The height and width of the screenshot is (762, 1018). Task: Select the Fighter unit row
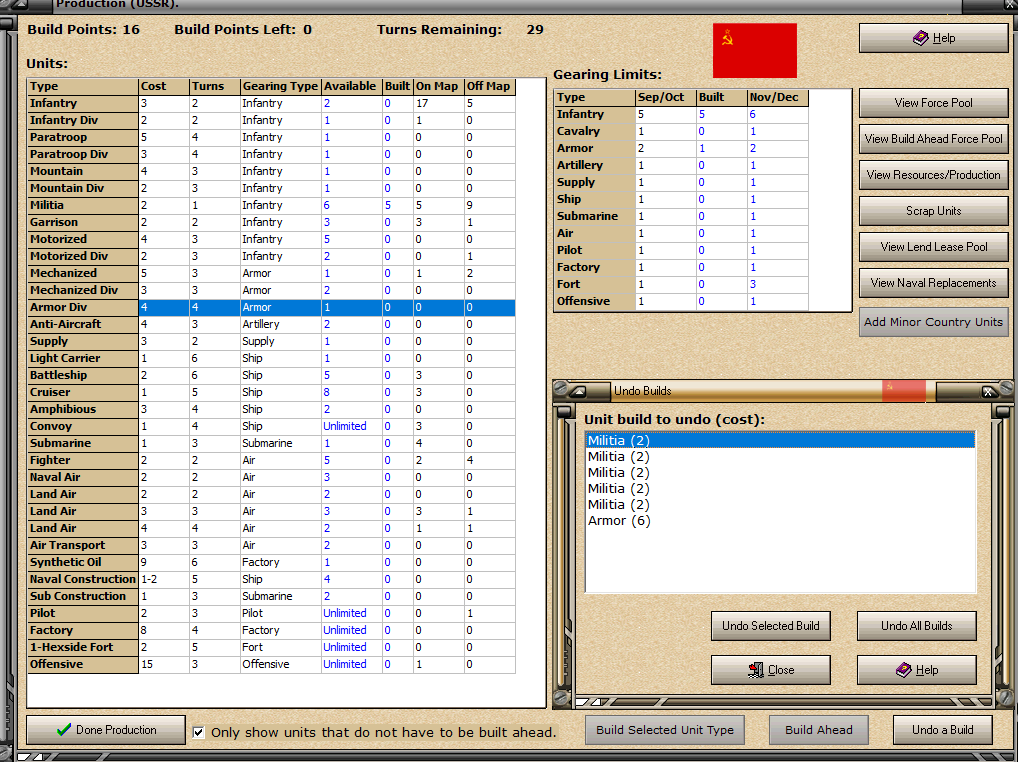coord(271,460)
